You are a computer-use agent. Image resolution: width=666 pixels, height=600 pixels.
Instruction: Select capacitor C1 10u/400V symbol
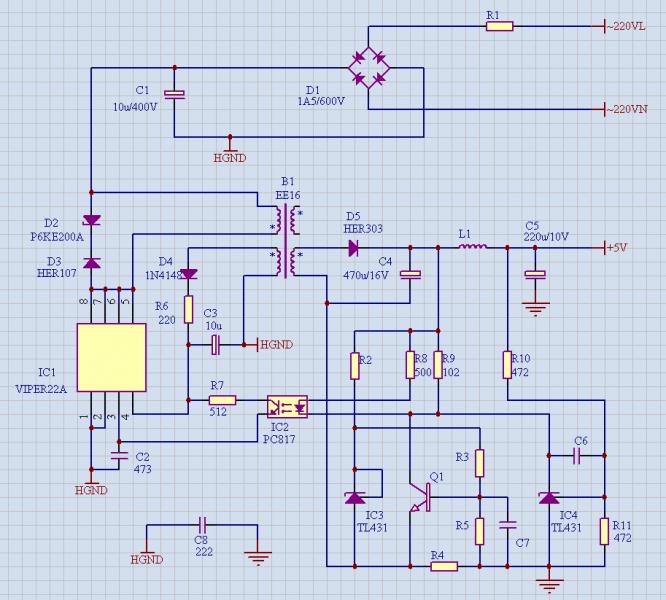[x=174, y=95]
